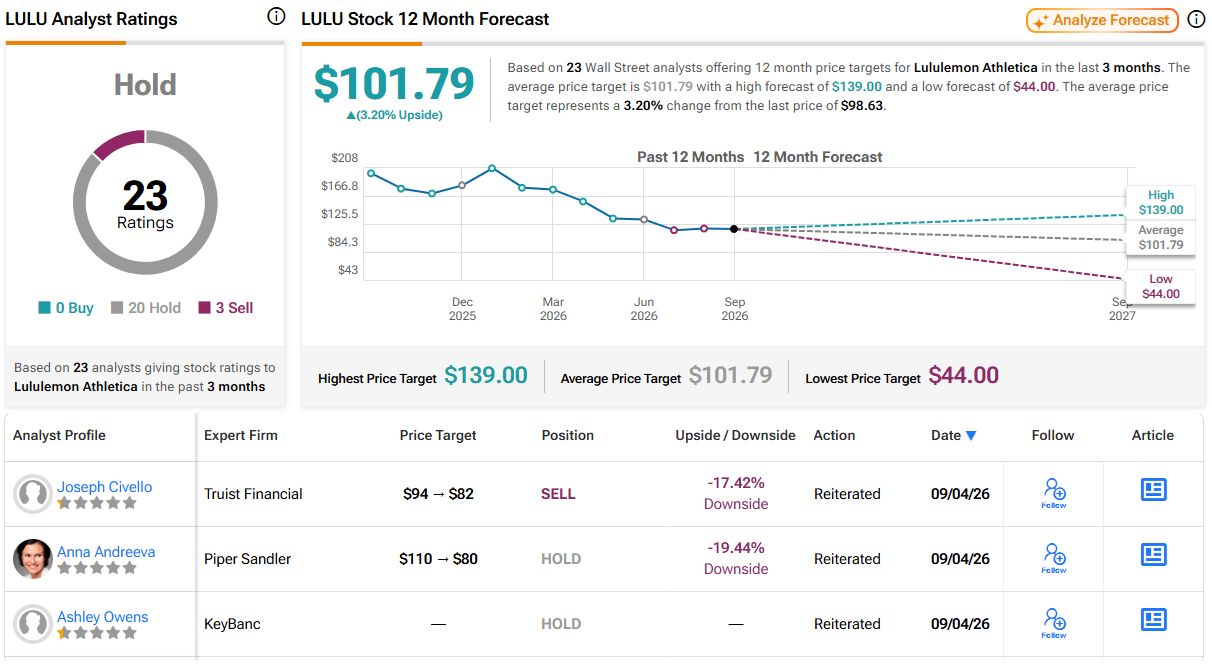This screenshot has height=666, width=1212.
Task: Click the Sep 2026 chart data point
Action: pos(734,229)
